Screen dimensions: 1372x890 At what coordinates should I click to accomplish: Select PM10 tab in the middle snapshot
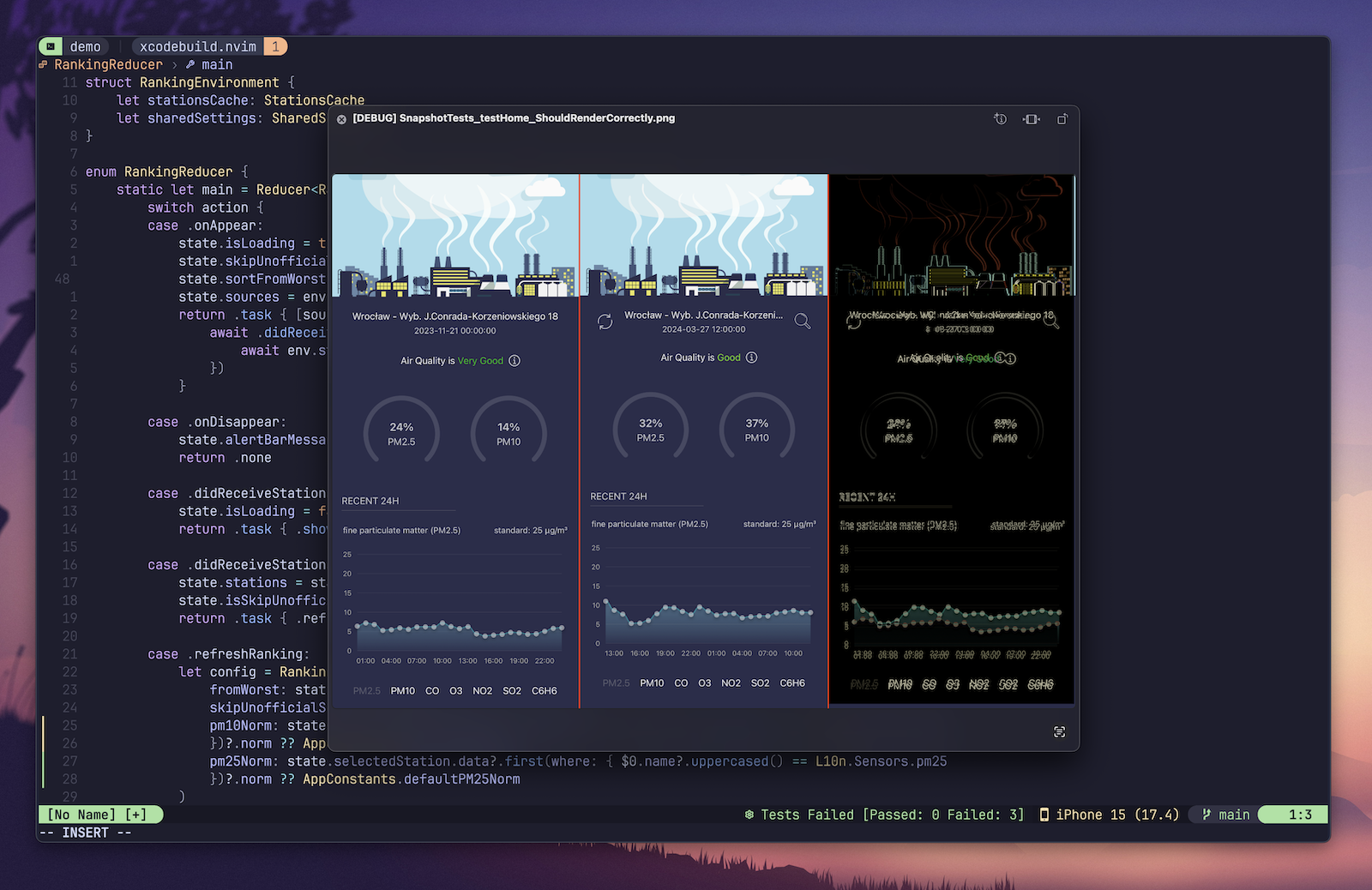click(x=652, y=683)
